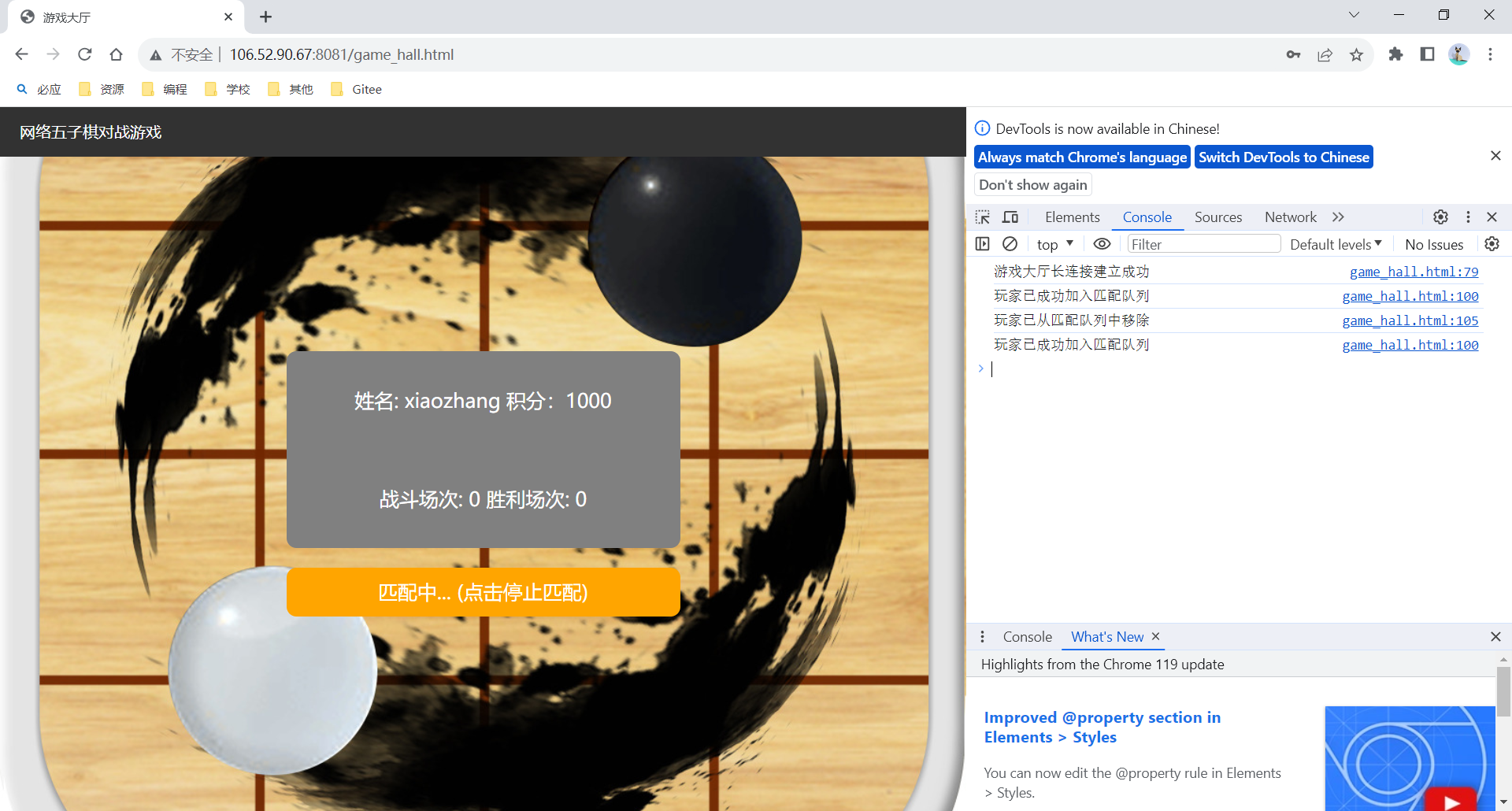1512x811 pixels.
Task: Open a new browser tab
Action: [x=266, y=17]
